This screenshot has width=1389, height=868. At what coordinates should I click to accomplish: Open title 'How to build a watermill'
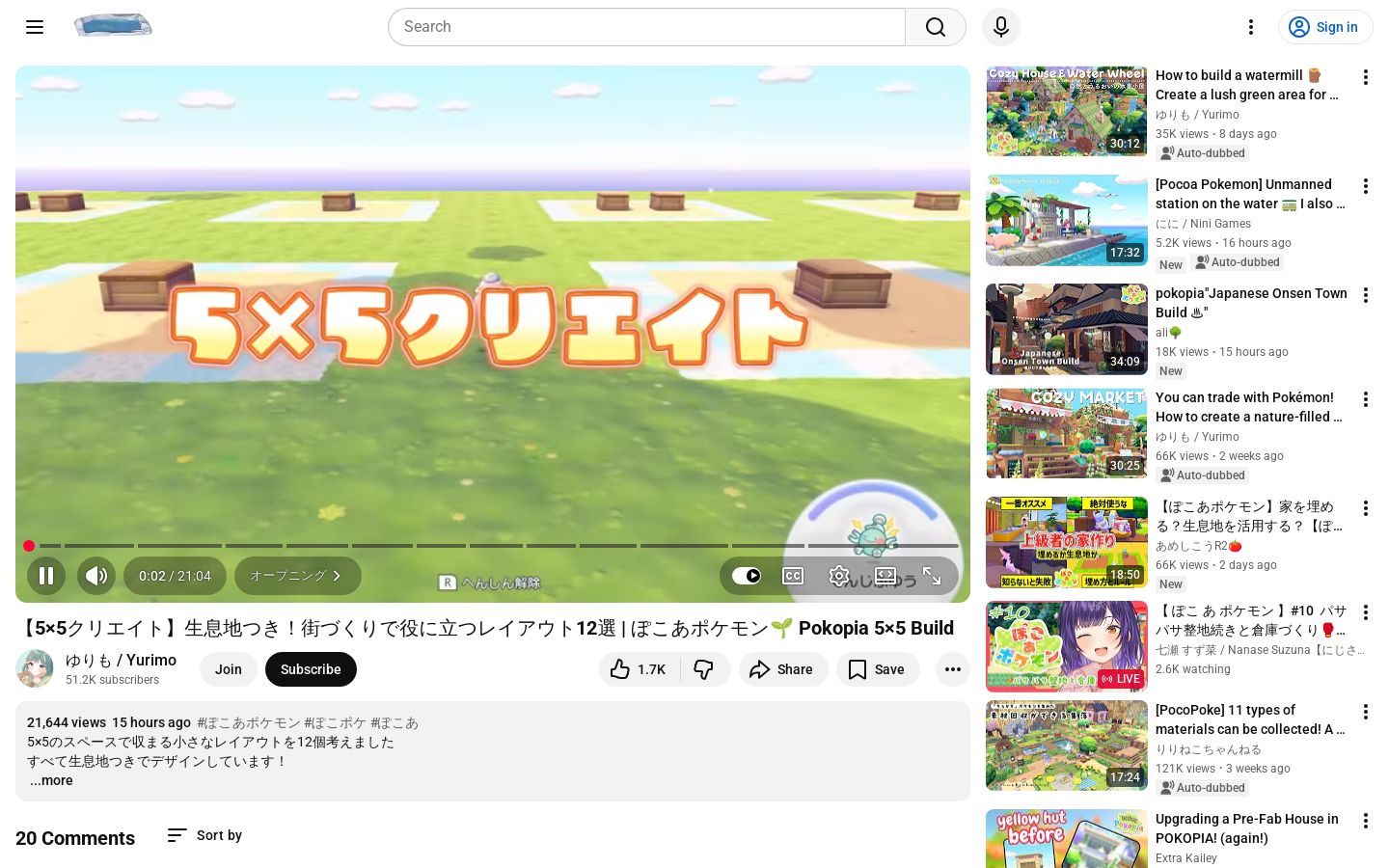[x=1247, y=85]
